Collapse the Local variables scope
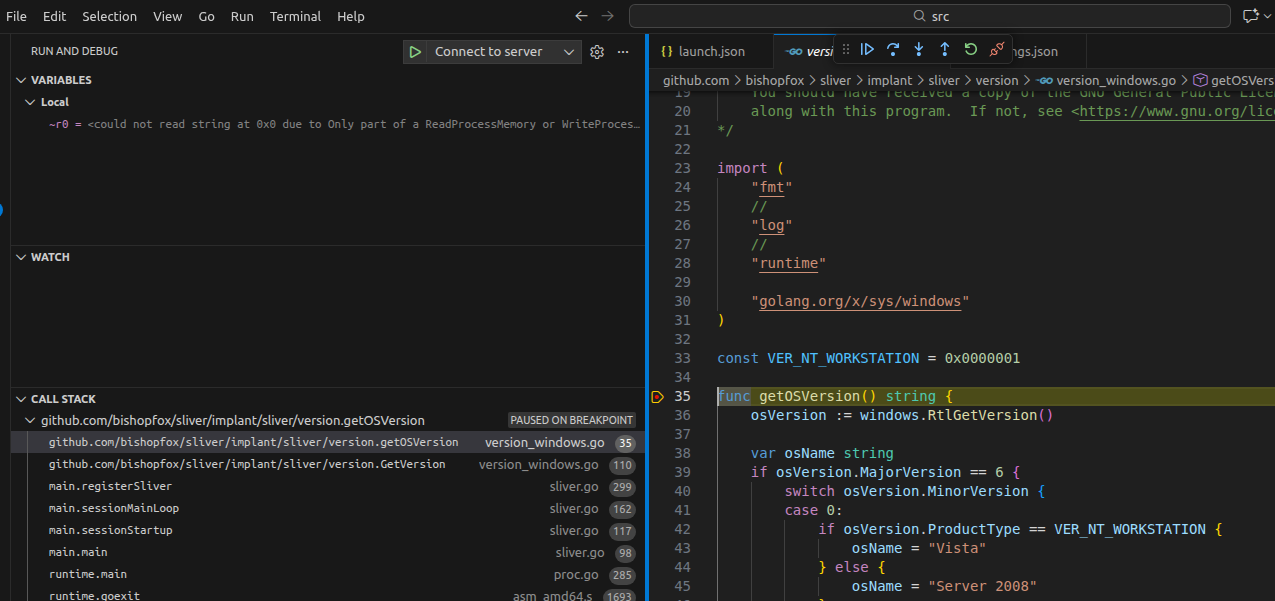Image resolution: width=1275 pixels, height=601 pixels. point(30,102)
